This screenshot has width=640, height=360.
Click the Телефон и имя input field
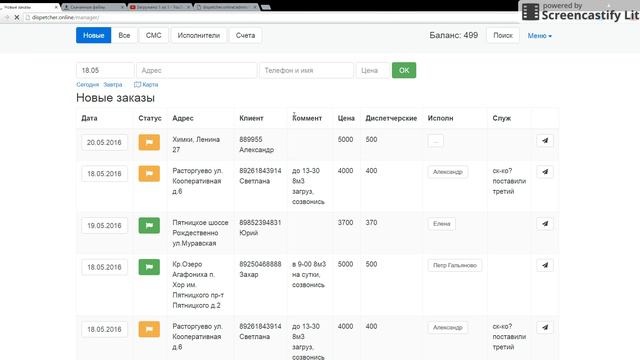click(x=307, y=70)
